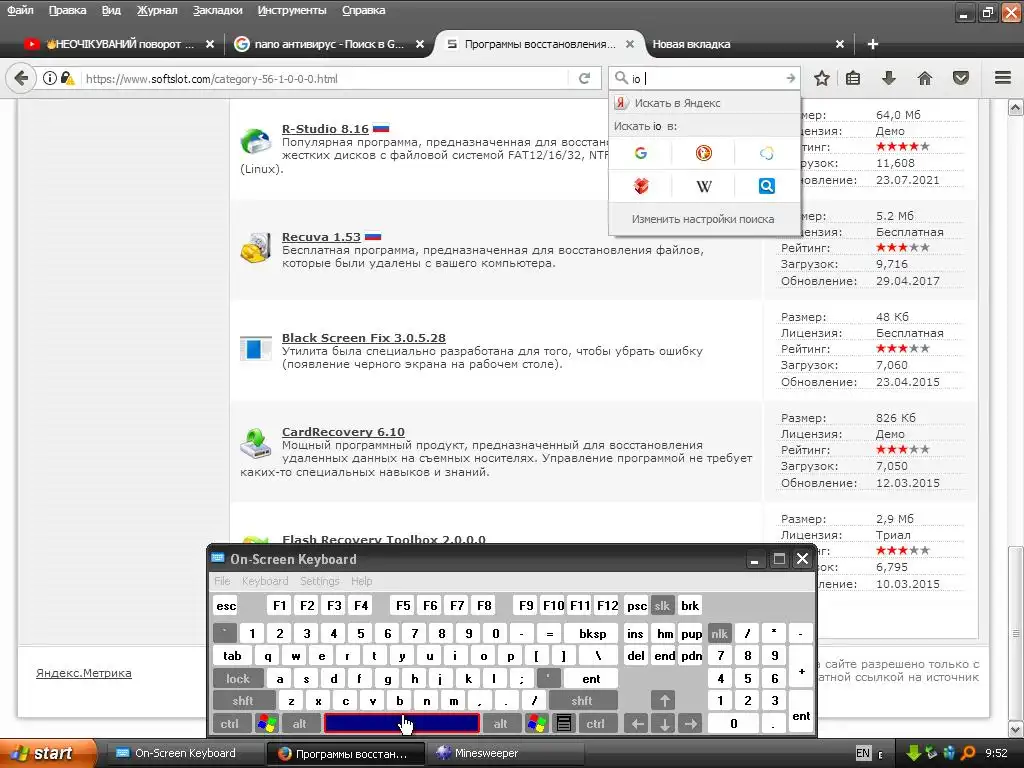The width and height of the screenshot is (1024, 768).
Task: Click the bksp key on On-Screen Keyboard
Action: coord(592,633)
